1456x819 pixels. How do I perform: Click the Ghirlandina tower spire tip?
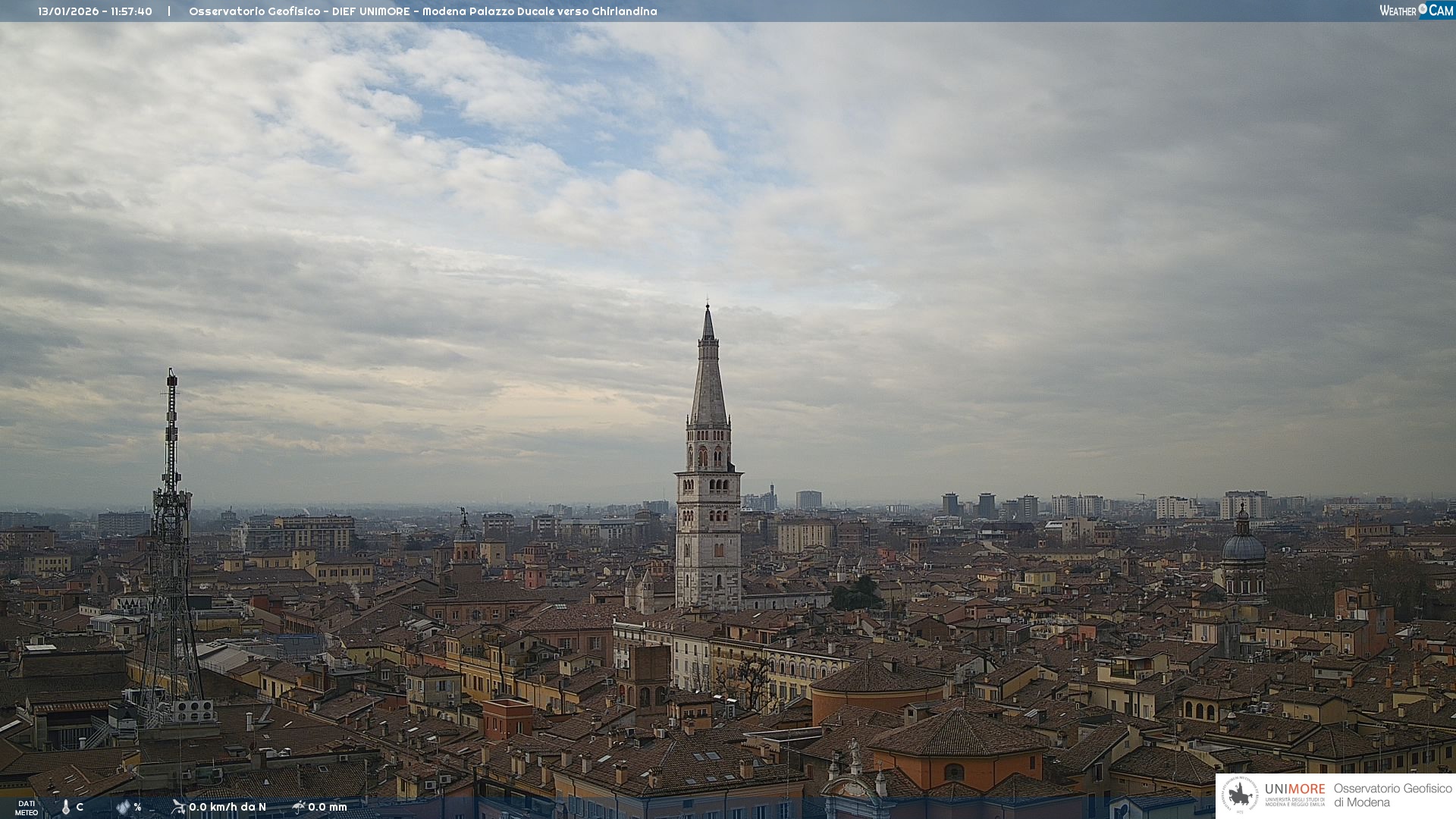[708, 308]
